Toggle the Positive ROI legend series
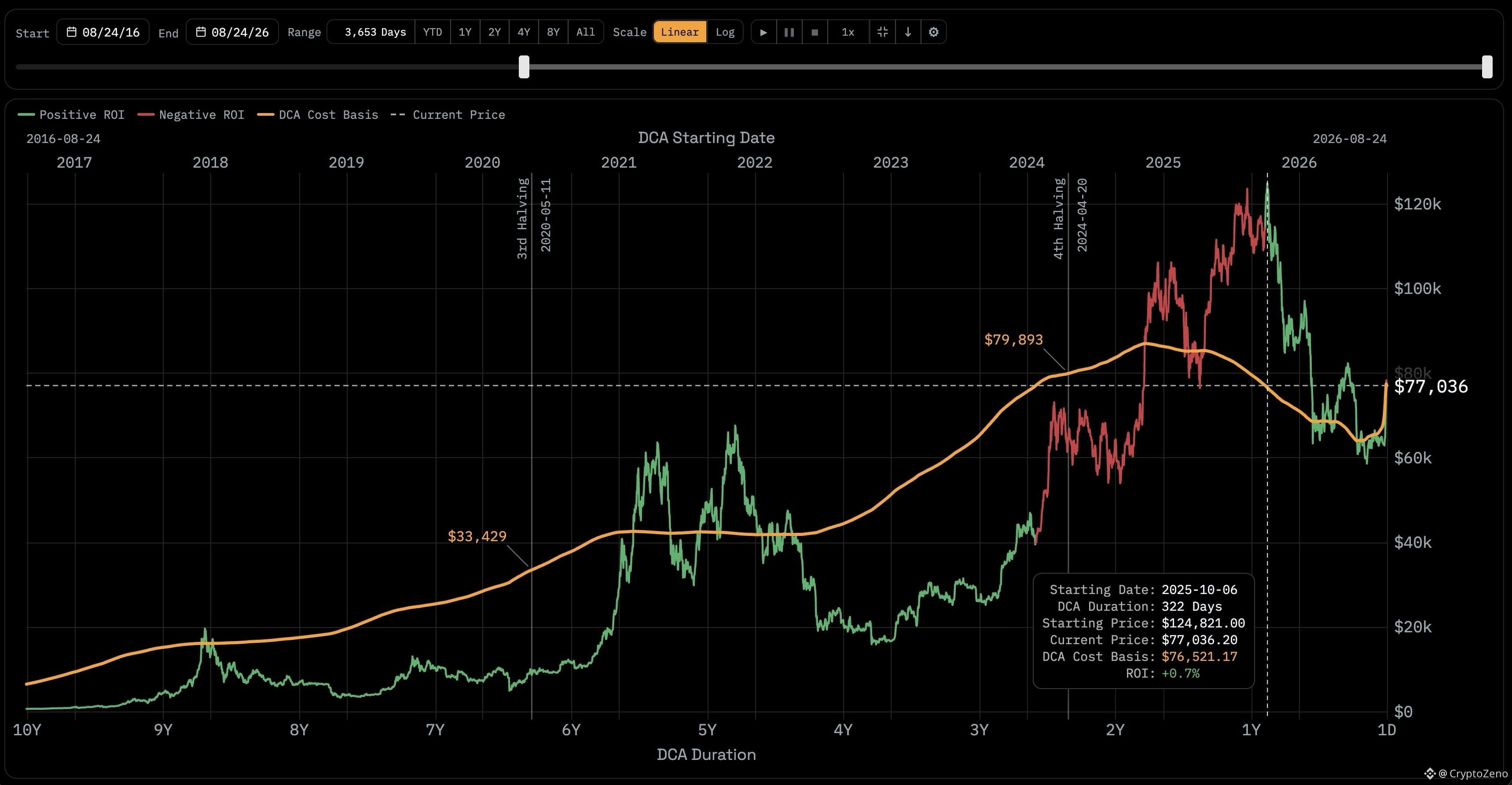Image resolution: width=1512 pixels, height=785 pixels. pos(71,114)
